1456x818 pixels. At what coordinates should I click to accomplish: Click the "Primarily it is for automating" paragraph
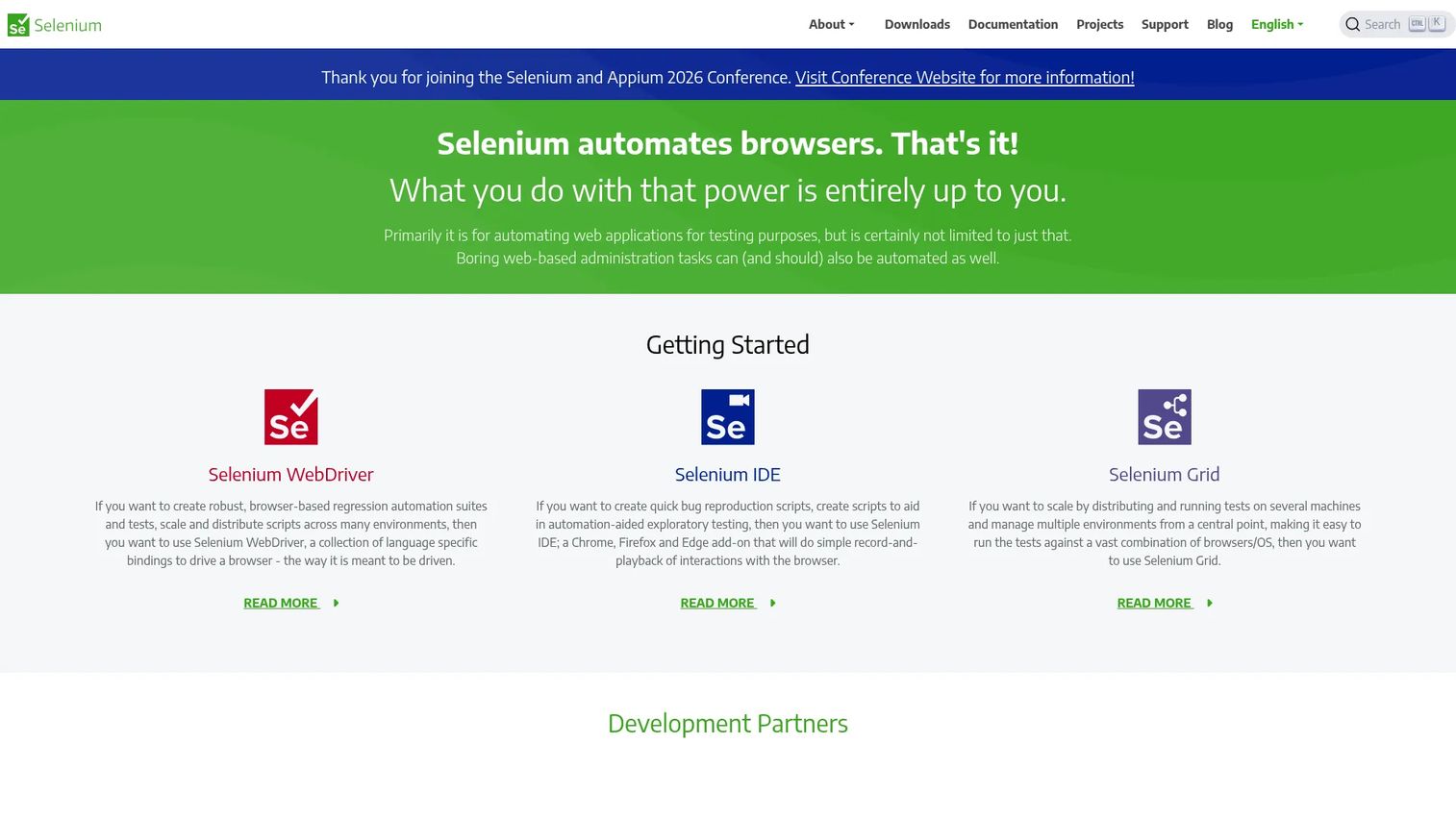coord(728,247)
